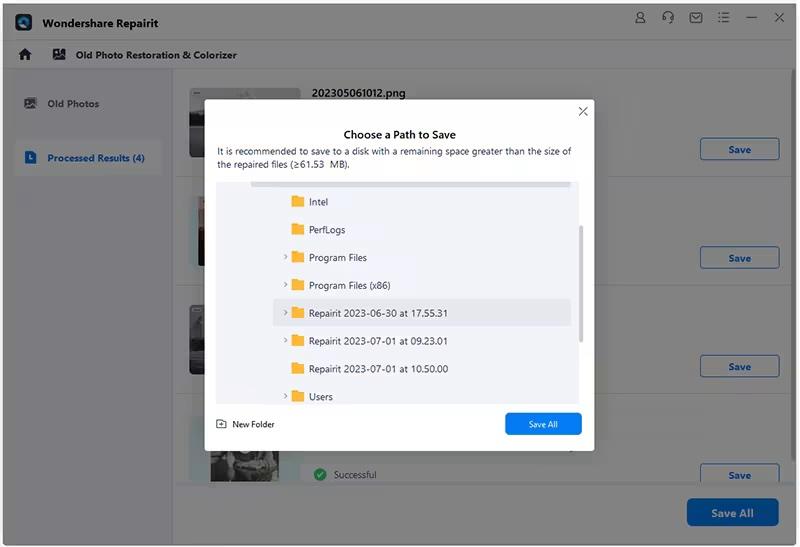Close the Choose a Path dialog
Image resolution: width=800 pixels, height=547 pixels.
pos(583,111)
